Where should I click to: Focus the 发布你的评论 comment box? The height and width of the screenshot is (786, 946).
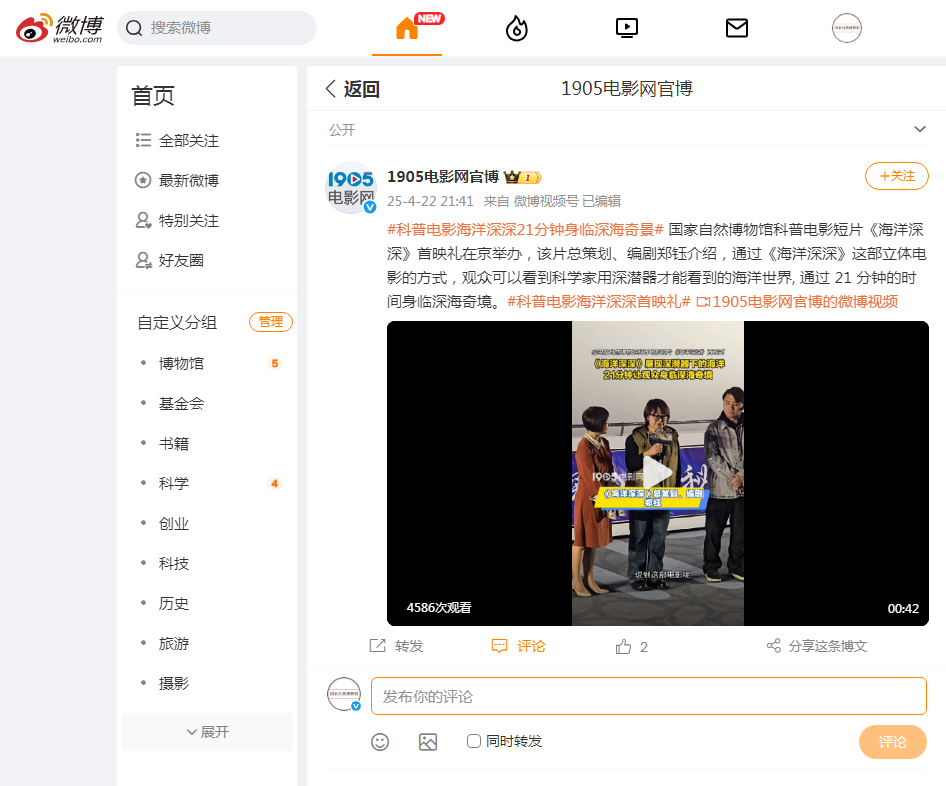(x=649, y=696)
